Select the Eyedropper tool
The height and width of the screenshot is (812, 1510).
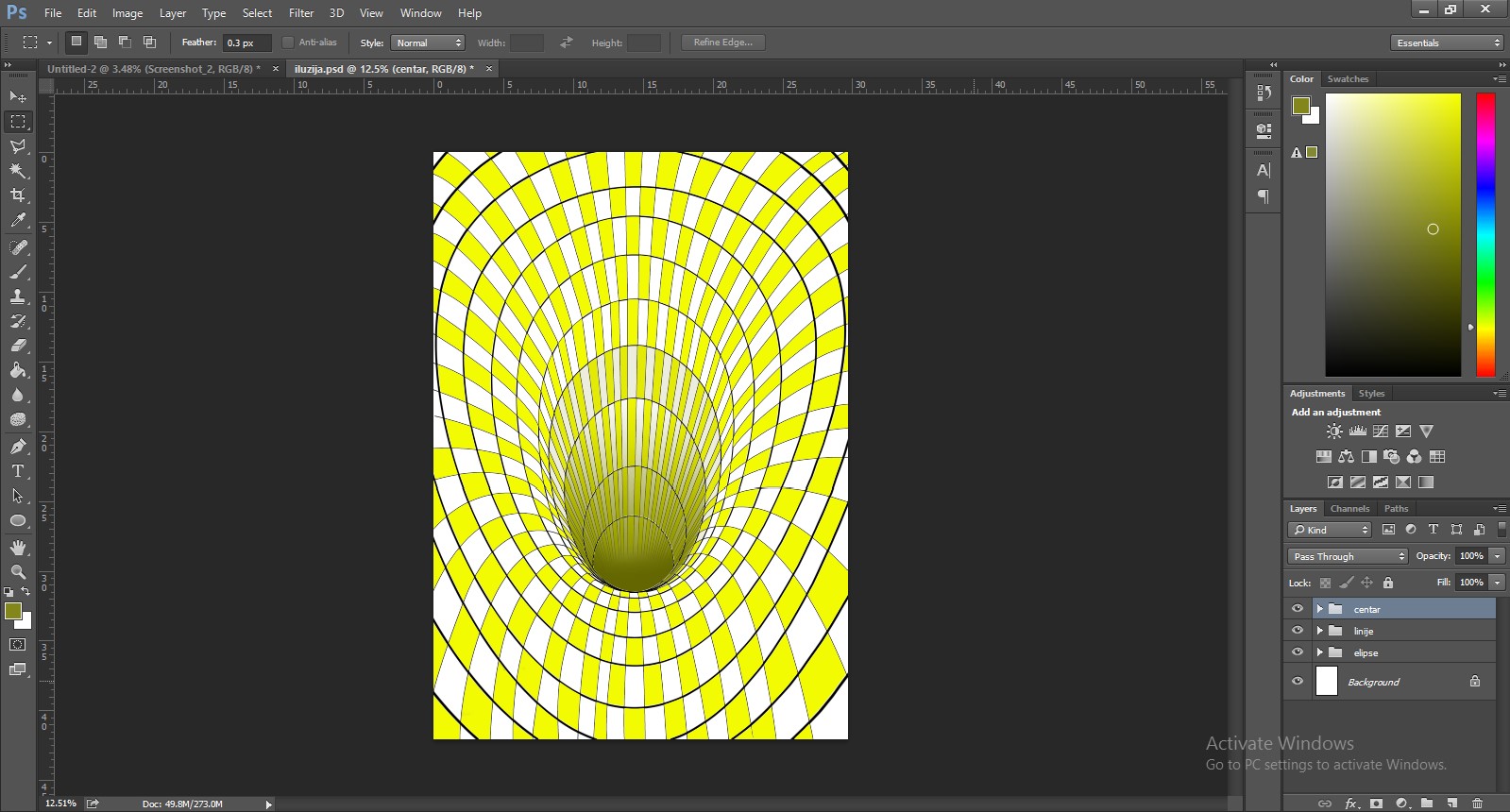click(18, 220)
